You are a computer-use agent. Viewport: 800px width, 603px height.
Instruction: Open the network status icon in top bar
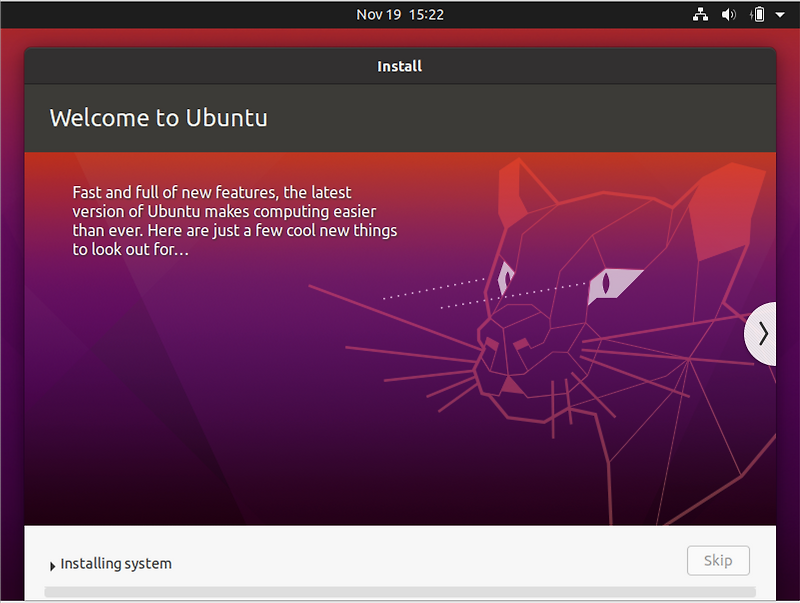point(700,14)
